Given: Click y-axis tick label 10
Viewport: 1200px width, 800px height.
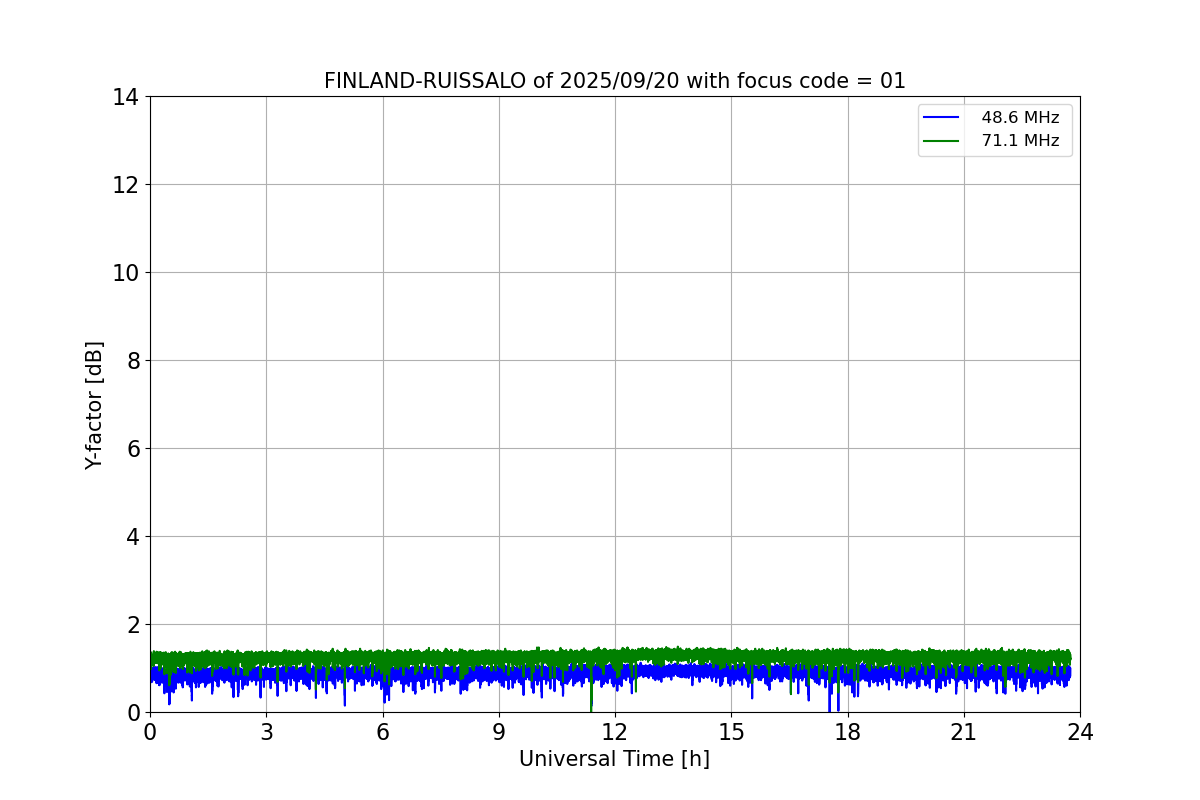Looking at the screenshot, I should click(x=127, y=273).
